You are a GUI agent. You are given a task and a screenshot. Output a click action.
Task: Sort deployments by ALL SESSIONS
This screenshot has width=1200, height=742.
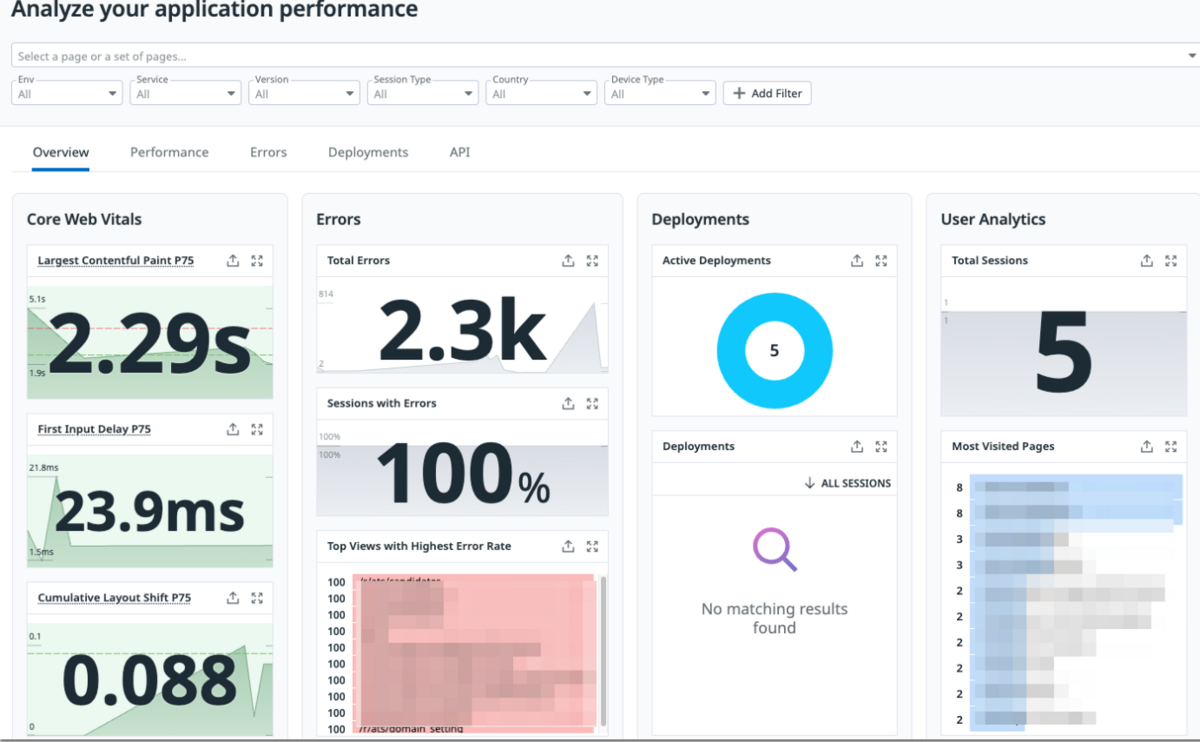point(847,483)
